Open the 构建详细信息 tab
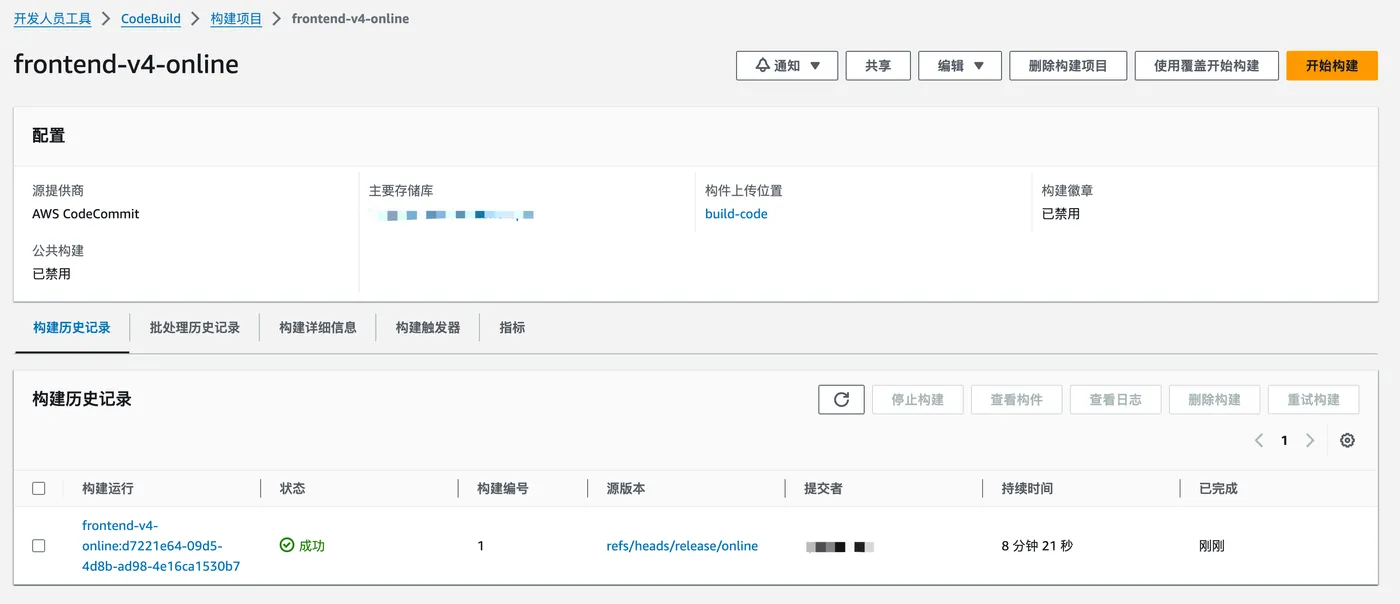 [318, 327]
